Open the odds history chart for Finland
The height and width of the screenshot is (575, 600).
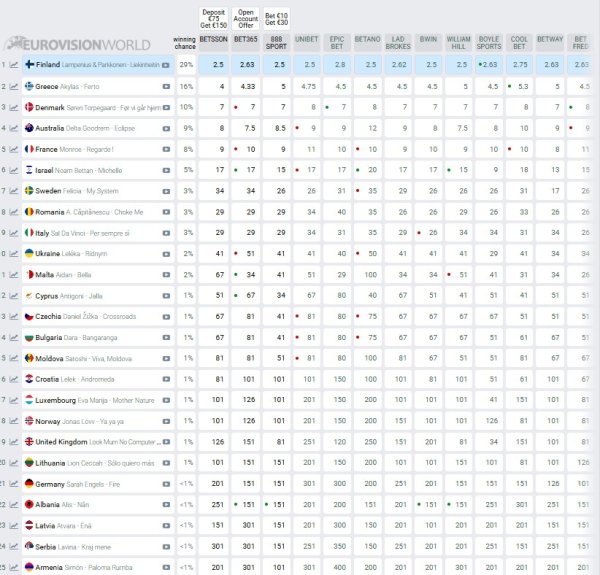coord(14,65)
